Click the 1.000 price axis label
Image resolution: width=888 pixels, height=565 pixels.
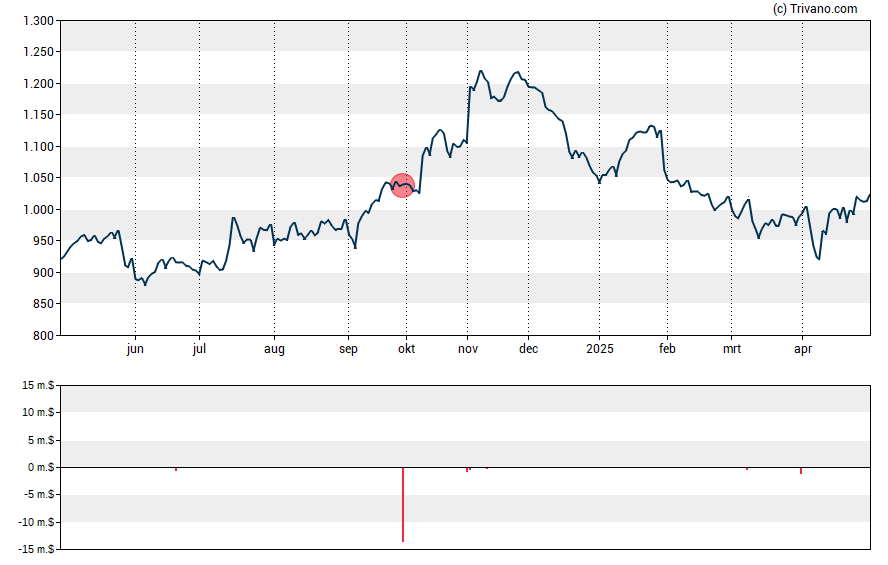38,209
